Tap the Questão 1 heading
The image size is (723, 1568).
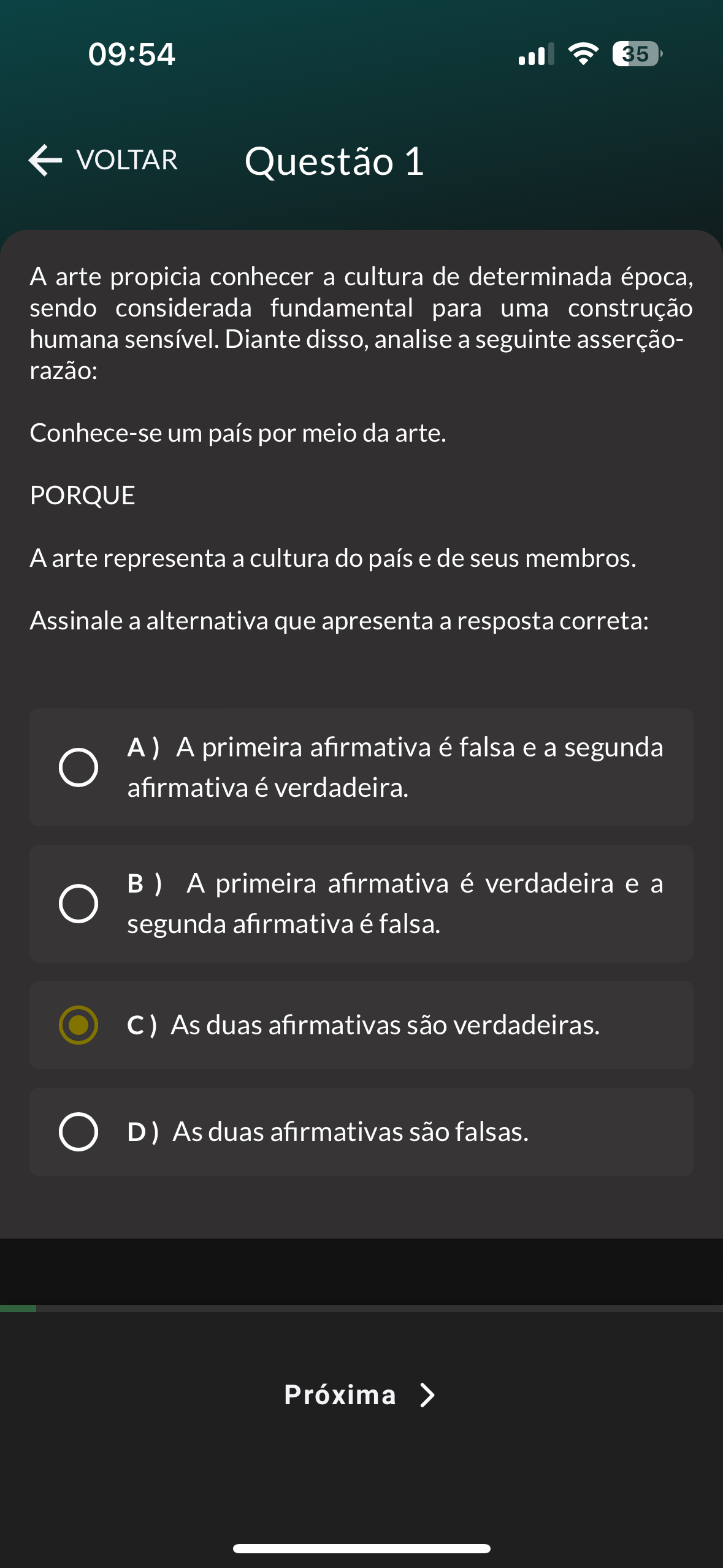point(334,161)
